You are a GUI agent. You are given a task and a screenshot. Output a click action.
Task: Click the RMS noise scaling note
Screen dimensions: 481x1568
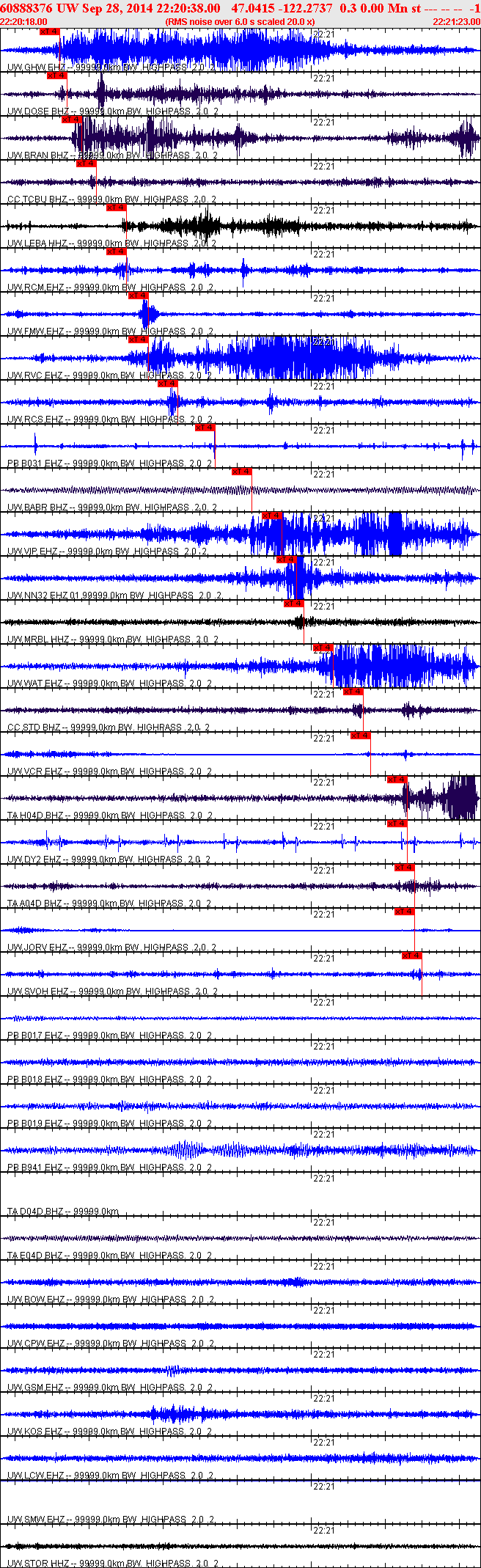[240, 22]
